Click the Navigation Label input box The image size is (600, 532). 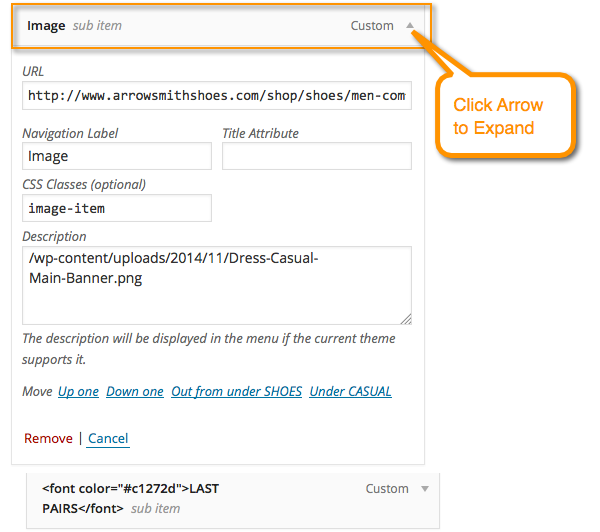coord(116,156)
